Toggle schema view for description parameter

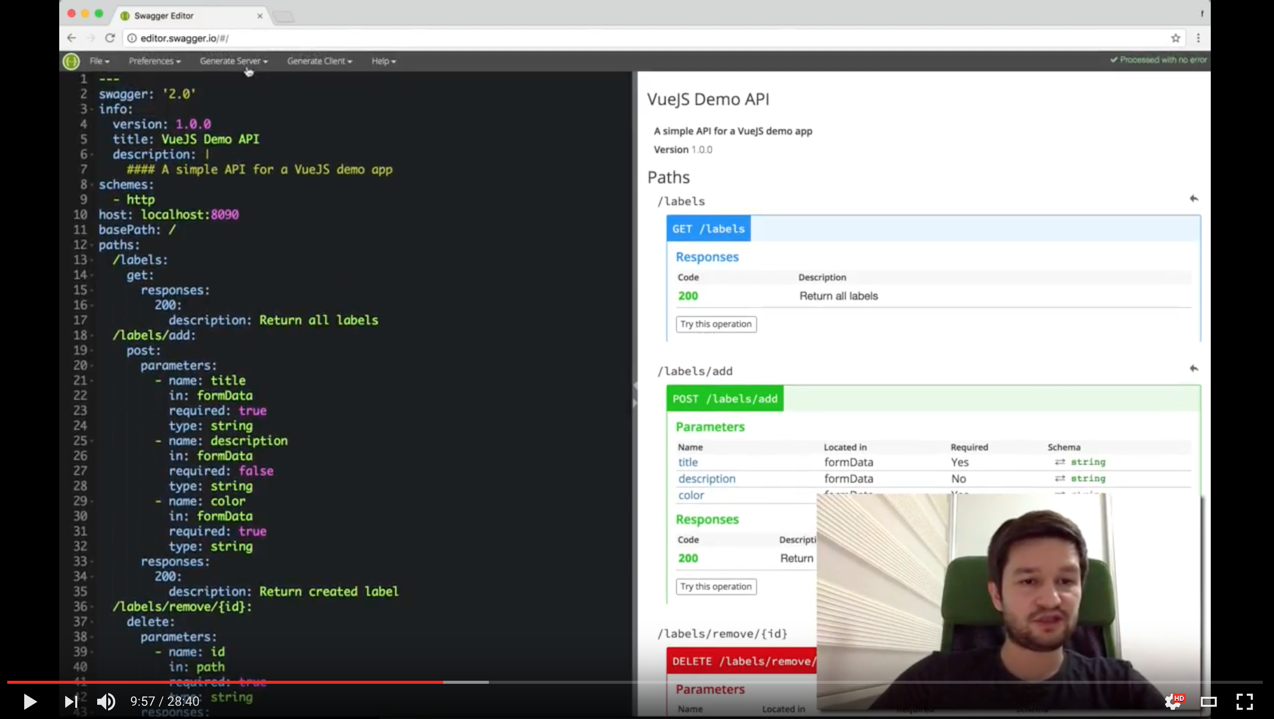coord(1060,479)
